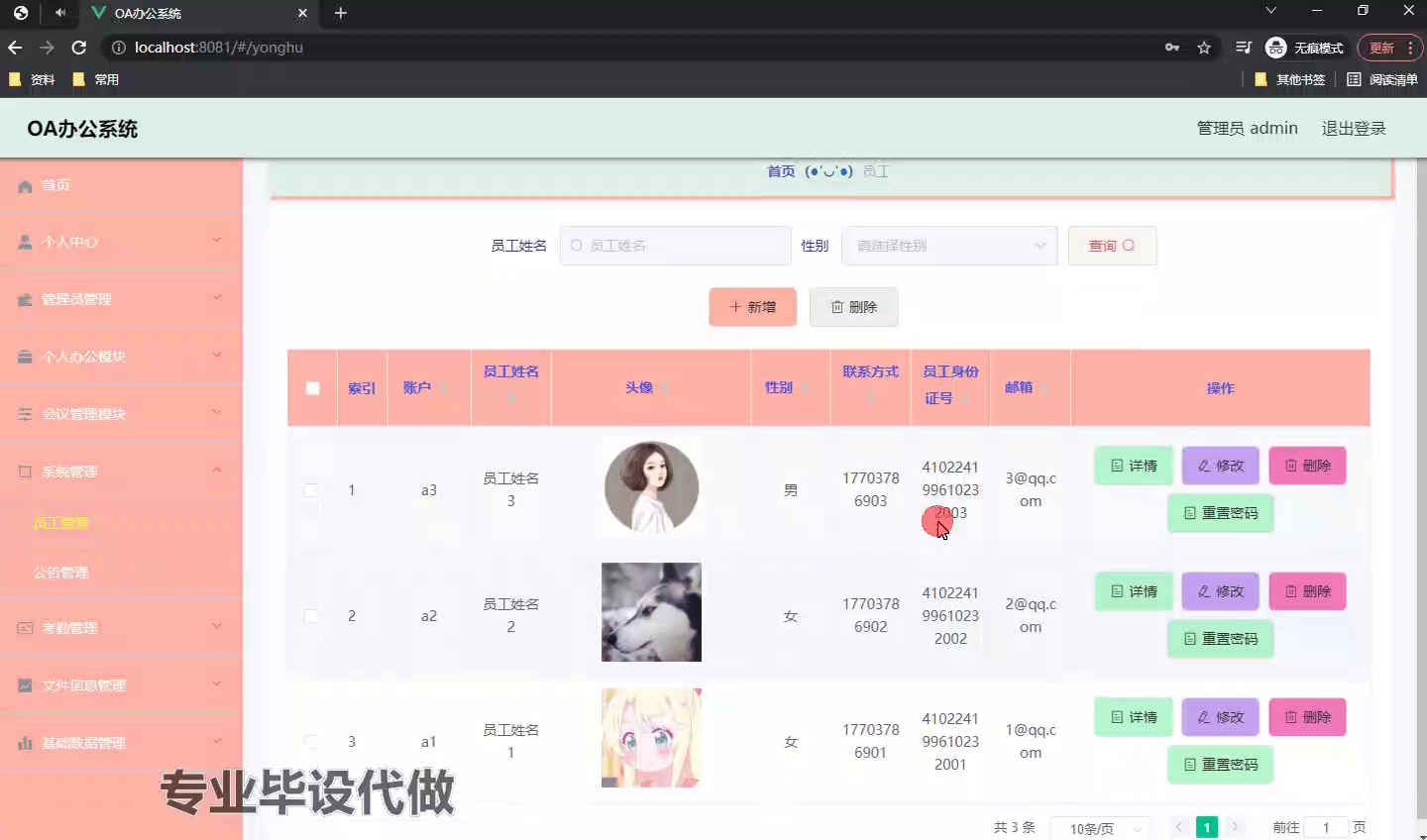
Task: Expand the 会议管理模块 sidebar menu
Action: pyautogui.click(x=121, y=414)
